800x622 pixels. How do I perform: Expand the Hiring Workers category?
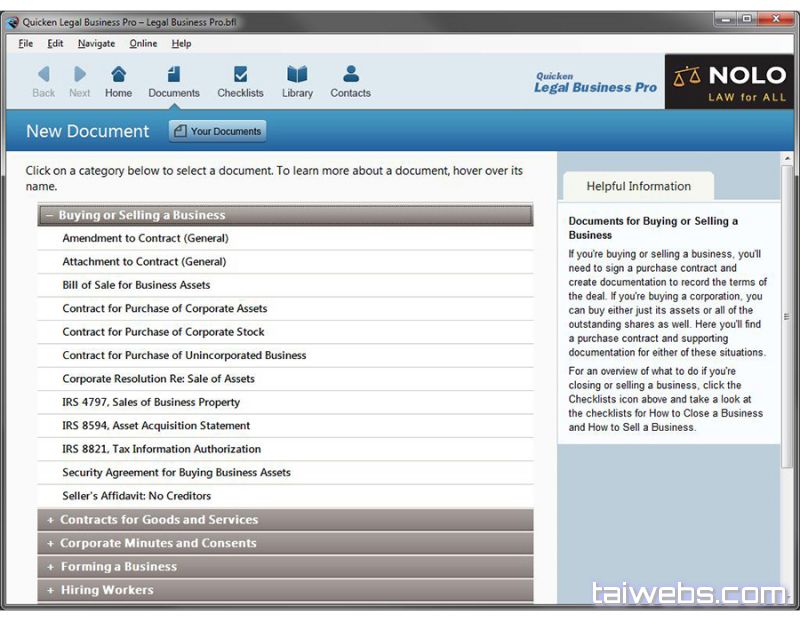coord(50,590)
